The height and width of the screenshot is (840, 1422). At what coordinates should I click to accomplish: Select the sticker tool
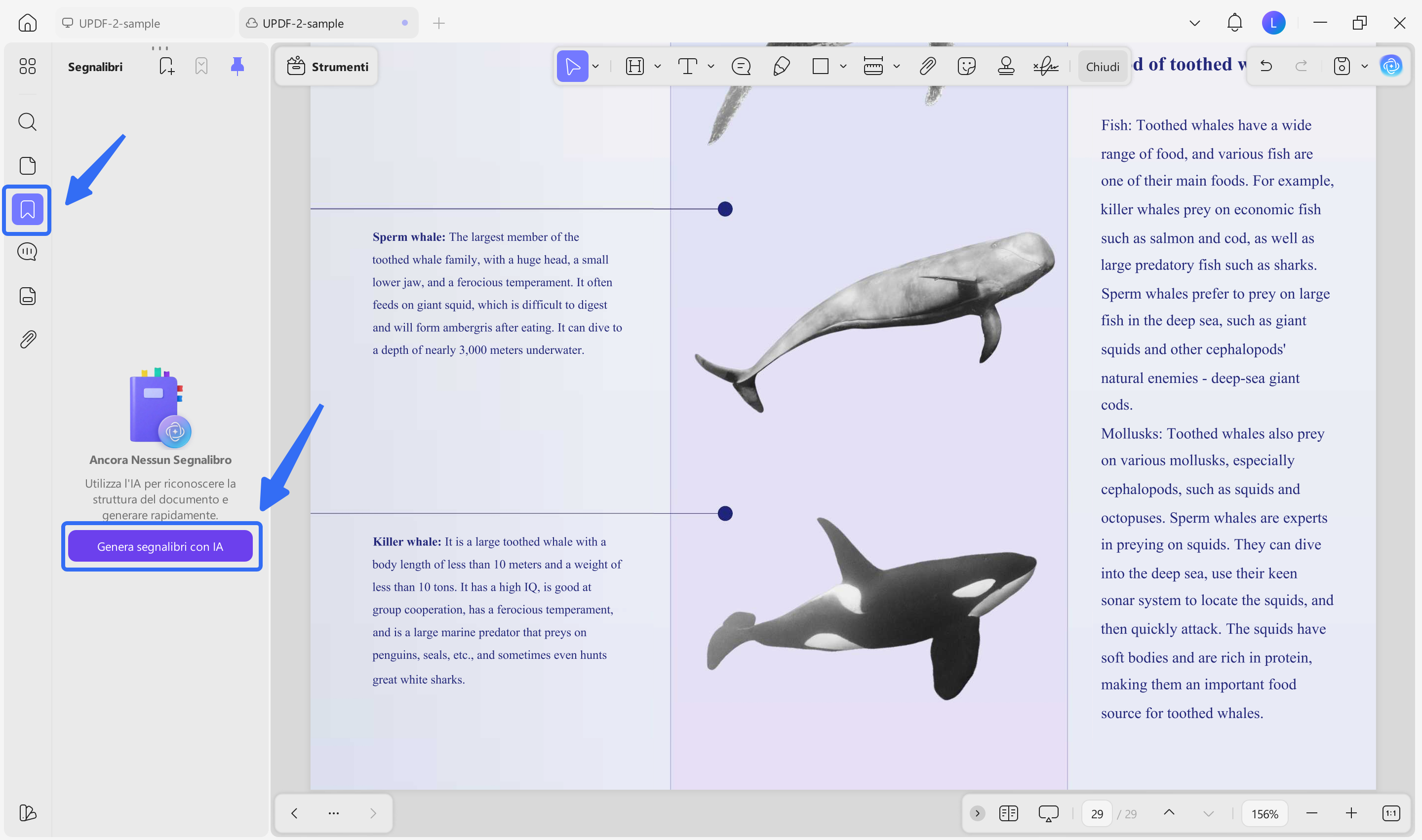[966, 66]
